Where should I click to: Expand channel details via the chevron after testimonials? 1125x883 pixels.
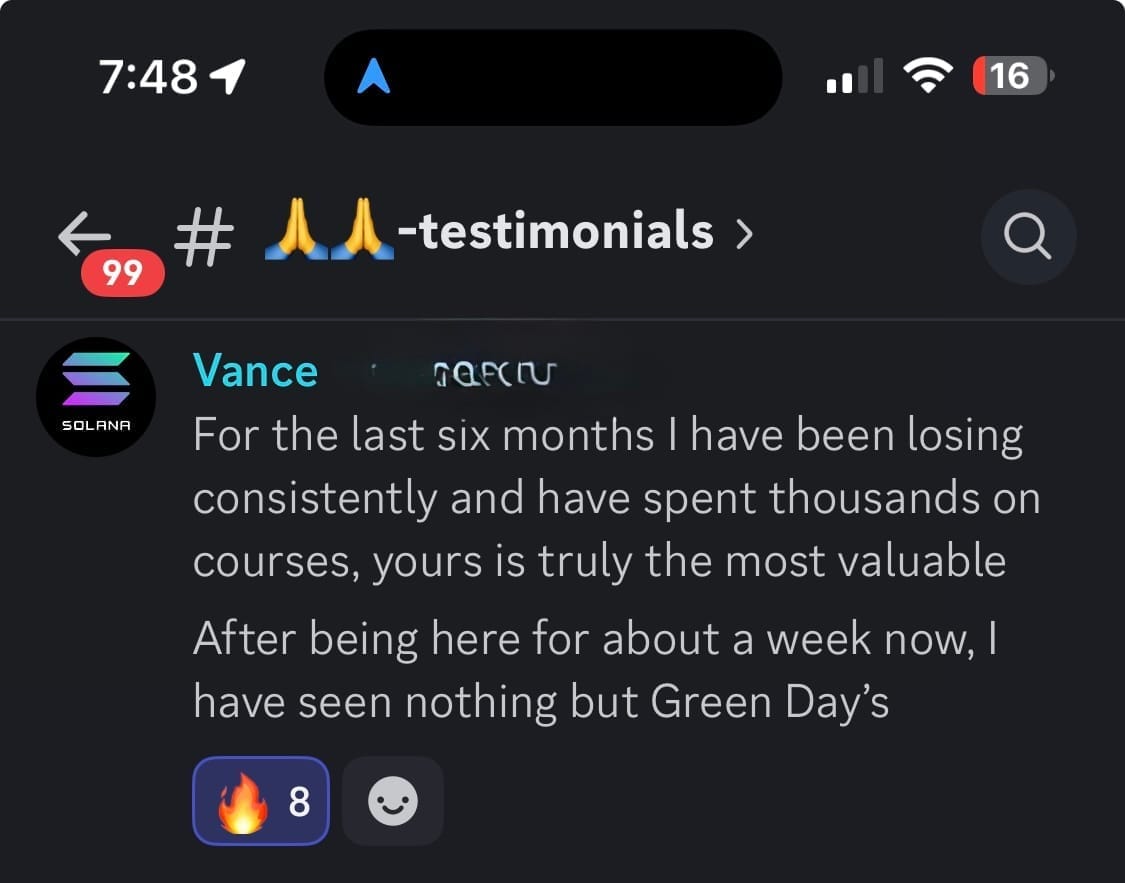click(x=743, y=235)
